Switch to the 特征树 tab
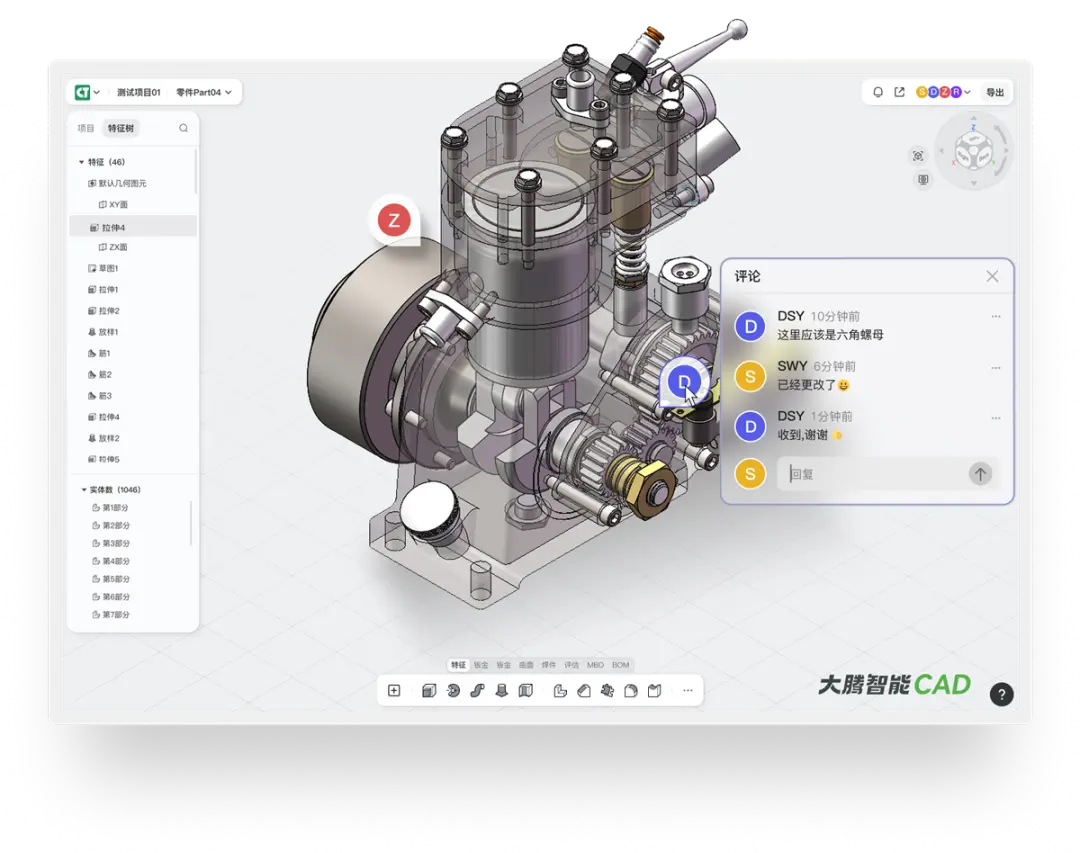 [121, 128]
